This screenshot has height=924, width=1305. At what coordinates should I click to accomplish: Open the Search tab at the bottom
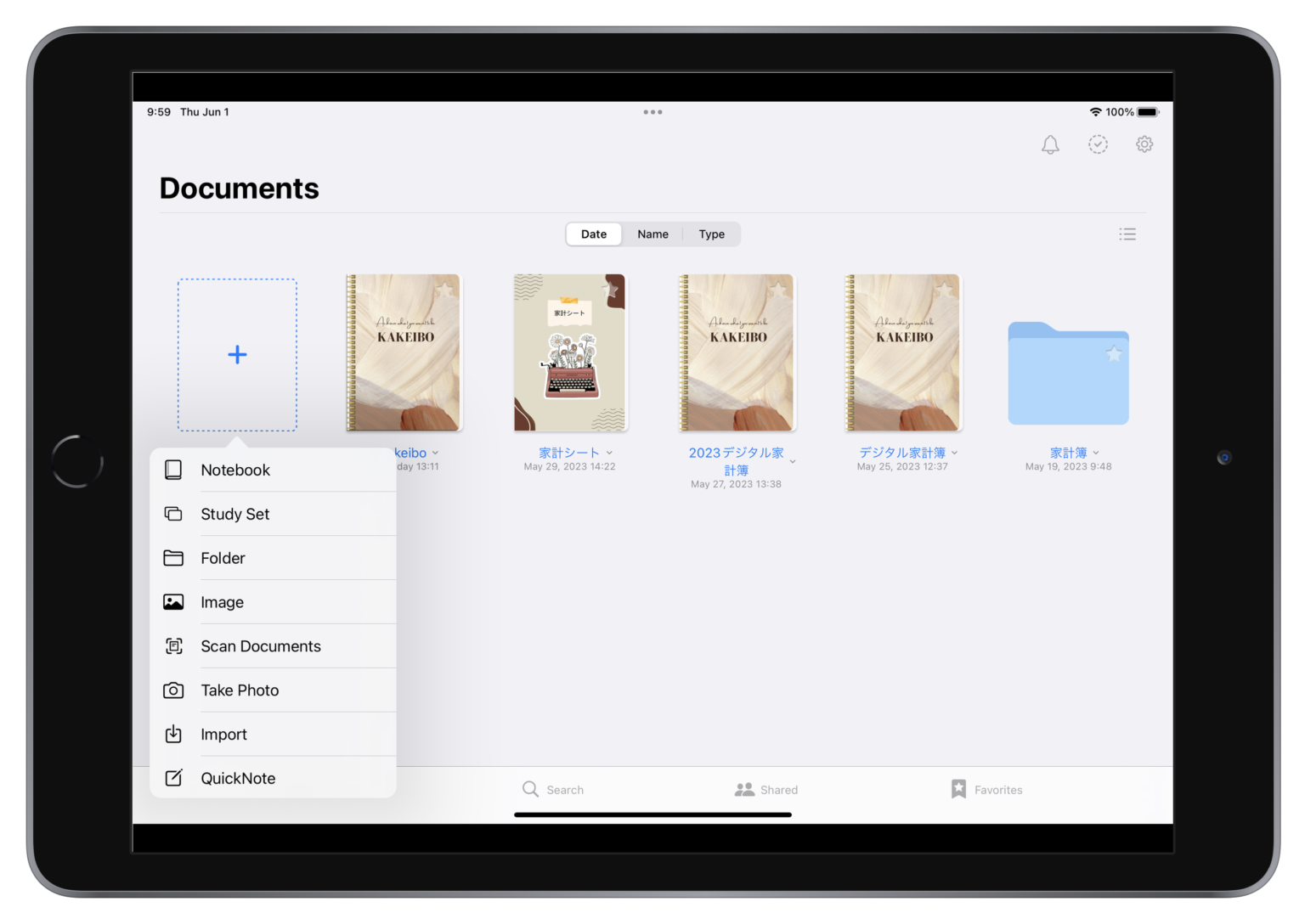(x=553, y=789)
